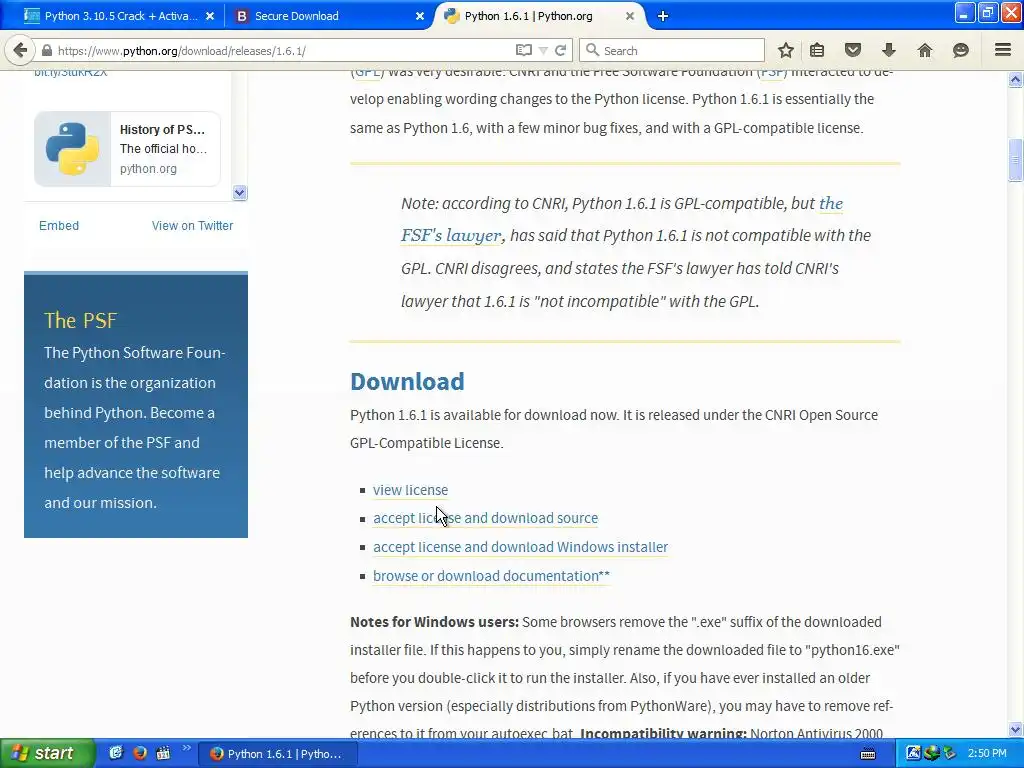Click the python.org text in tweet card

pos(148,168)
